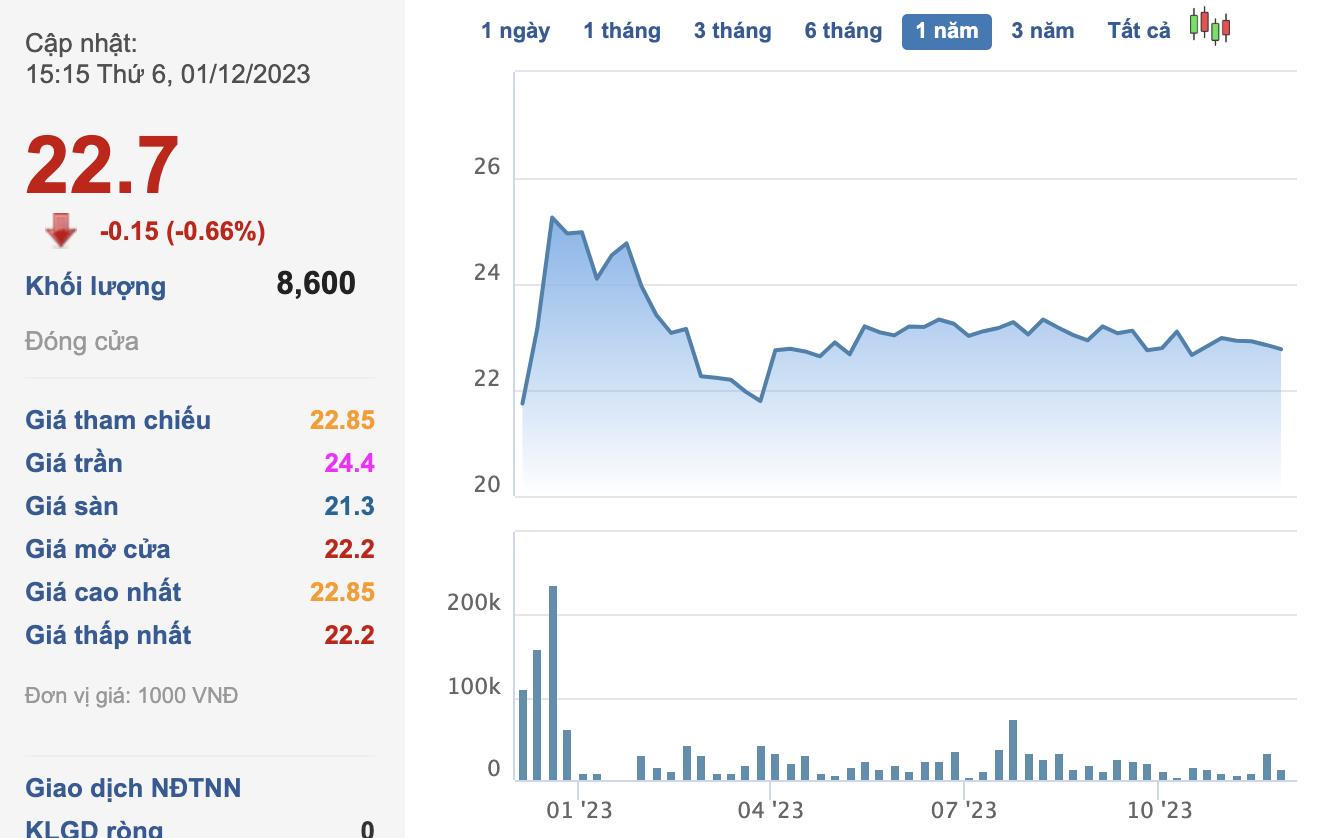
Task: Open the 3 năm chart range
Action: [1042, 31]
